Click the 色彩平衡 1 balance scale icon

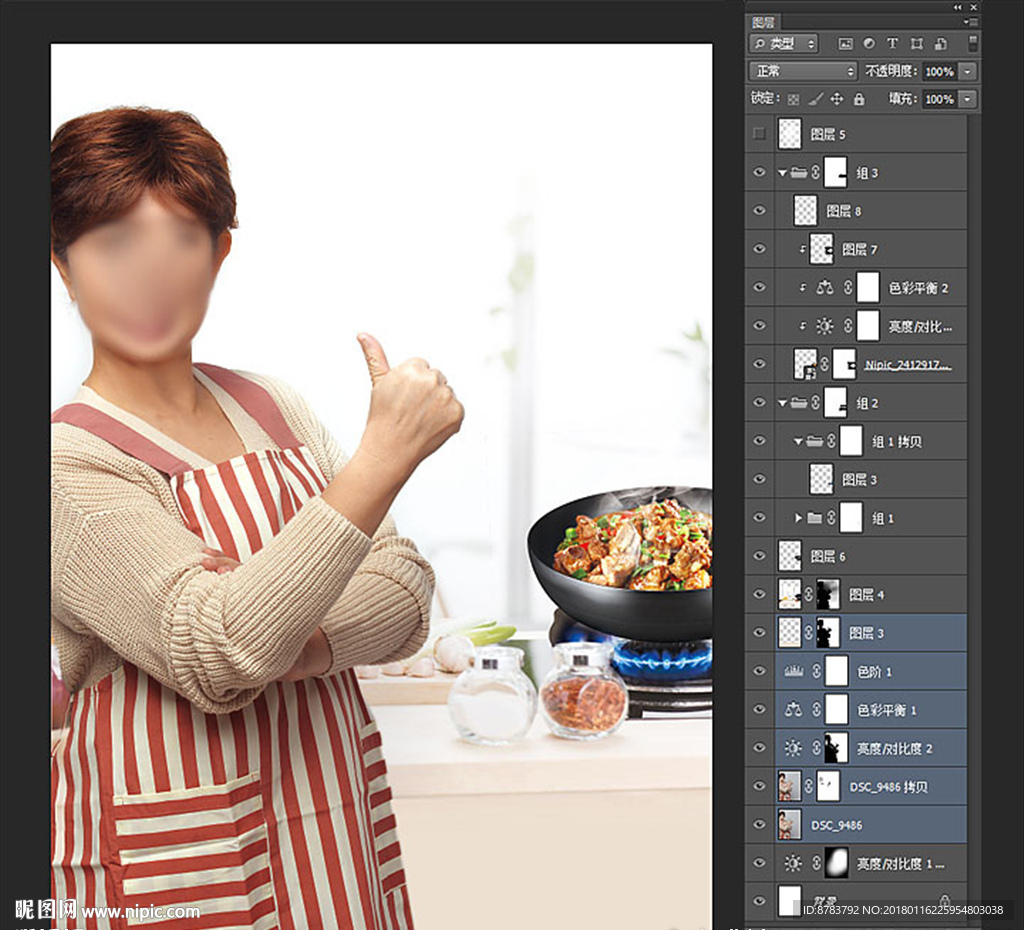click(x=793, y=709)
